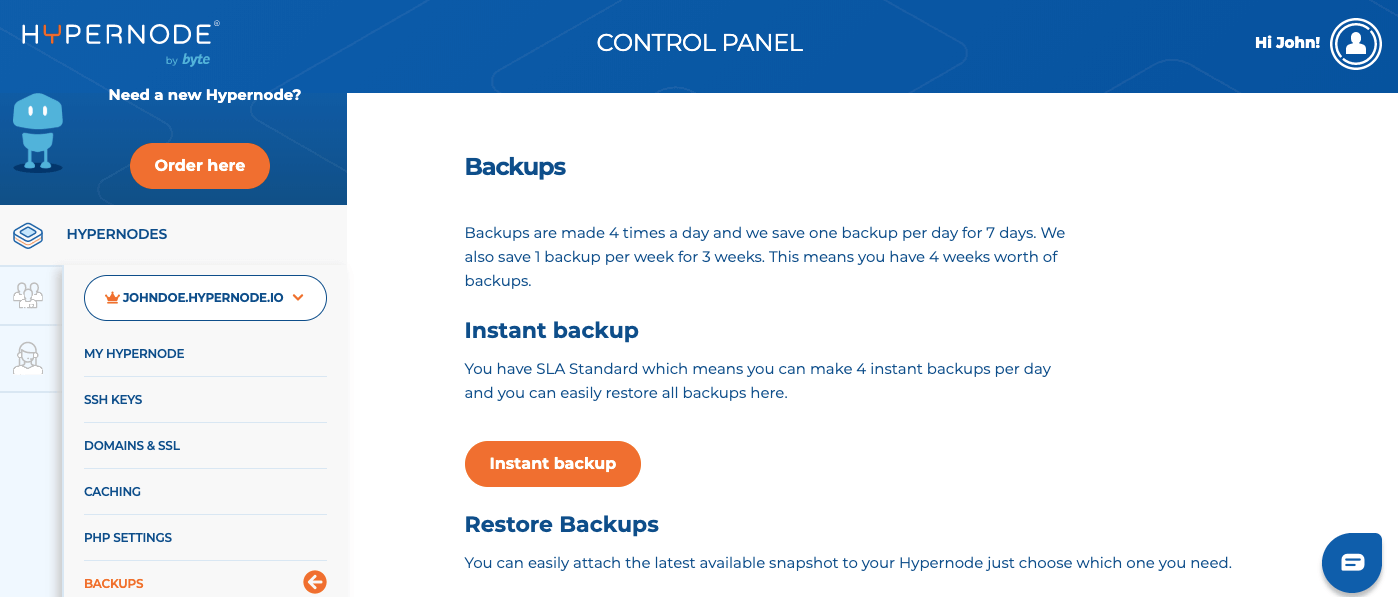Open the team members sidebar icon

tap(28, 295)
